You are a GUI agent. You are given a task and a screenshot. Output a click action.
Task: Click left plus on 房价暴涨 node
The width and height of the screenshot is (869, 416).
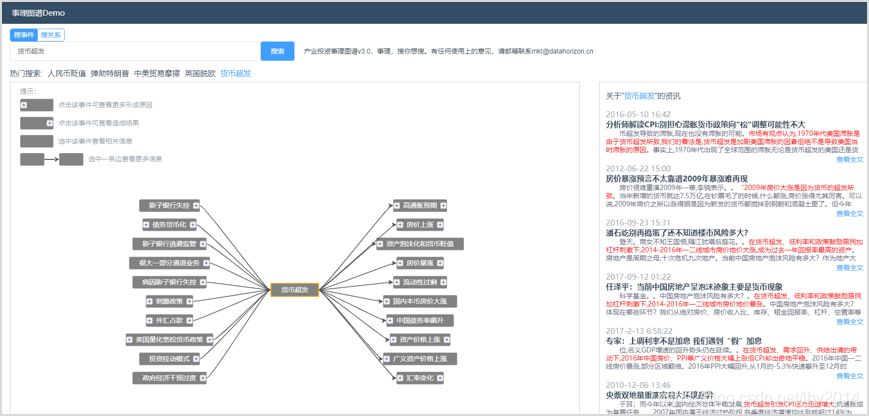click(401, 263)
